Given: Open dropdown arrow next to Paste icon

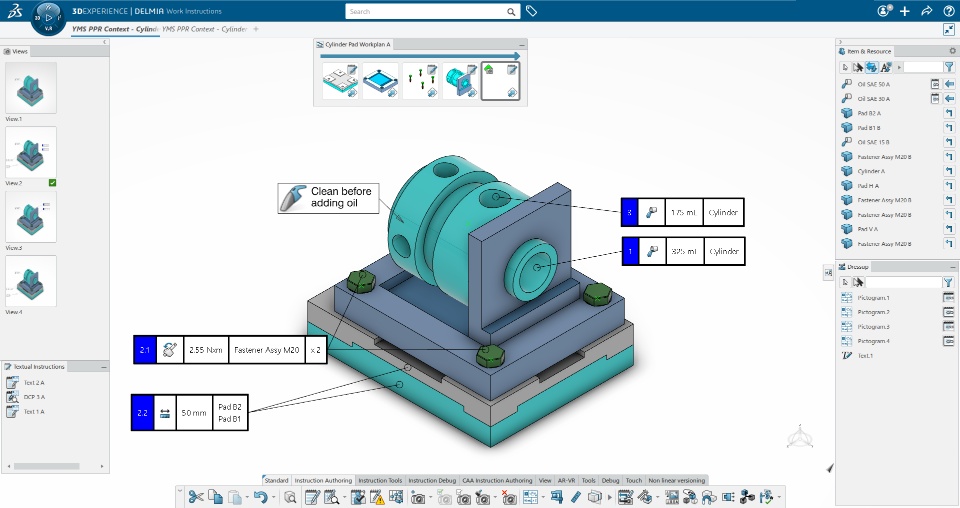Looking at the screenshot, I should (247, 497).
